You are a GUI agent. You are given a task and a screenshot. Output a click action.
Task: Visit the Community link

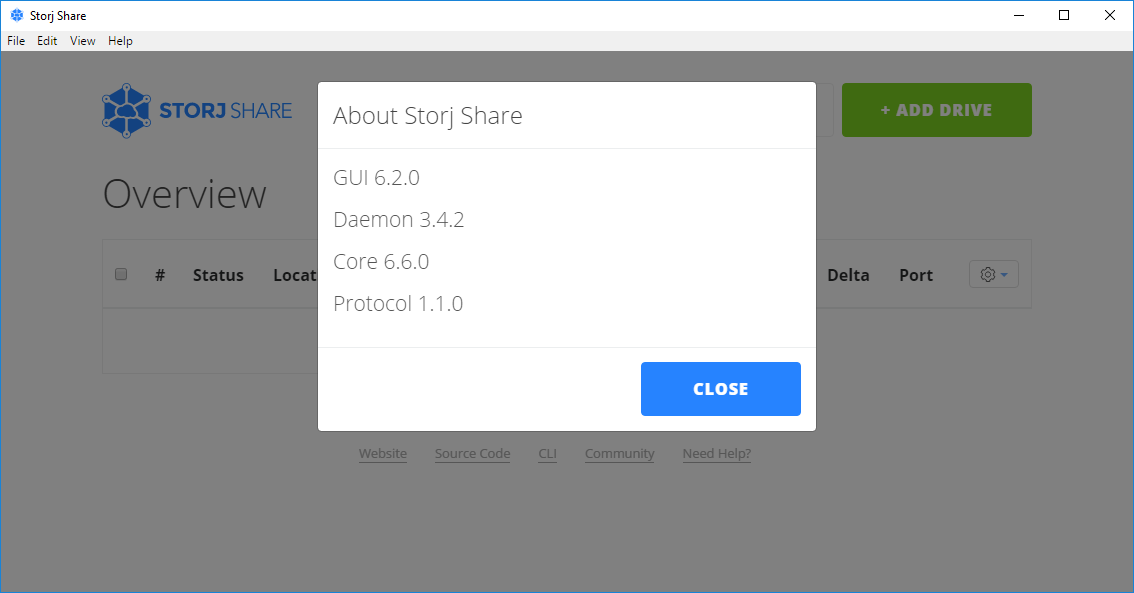[619, 453]
